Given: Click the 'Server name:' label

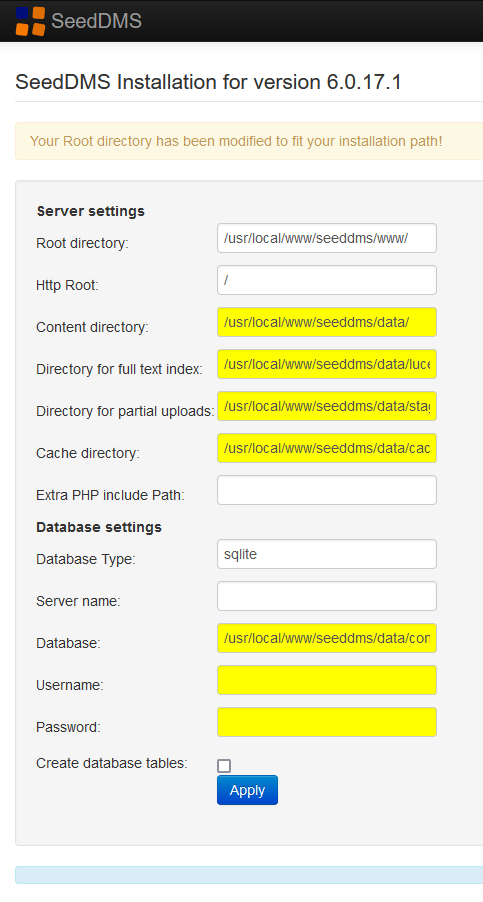Looking at the screenshot, I should [x=78, y=601].
